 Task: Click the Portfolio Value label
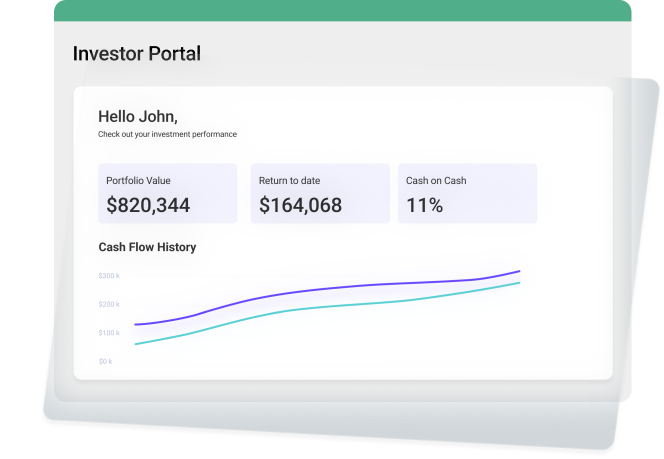(x=138, y=181)
